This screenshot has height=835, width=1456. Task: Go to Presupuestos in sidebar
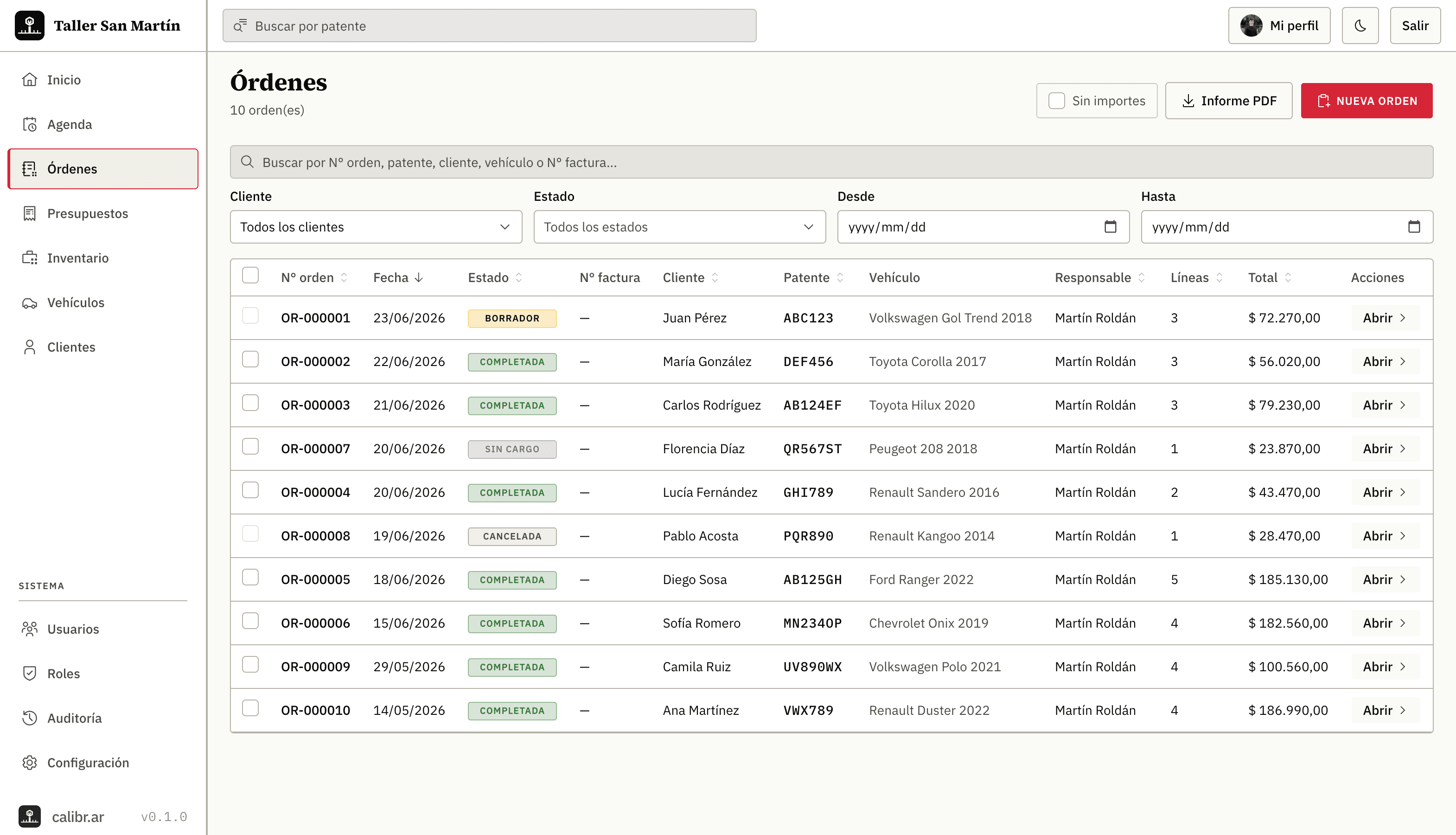tap(103, 213)
